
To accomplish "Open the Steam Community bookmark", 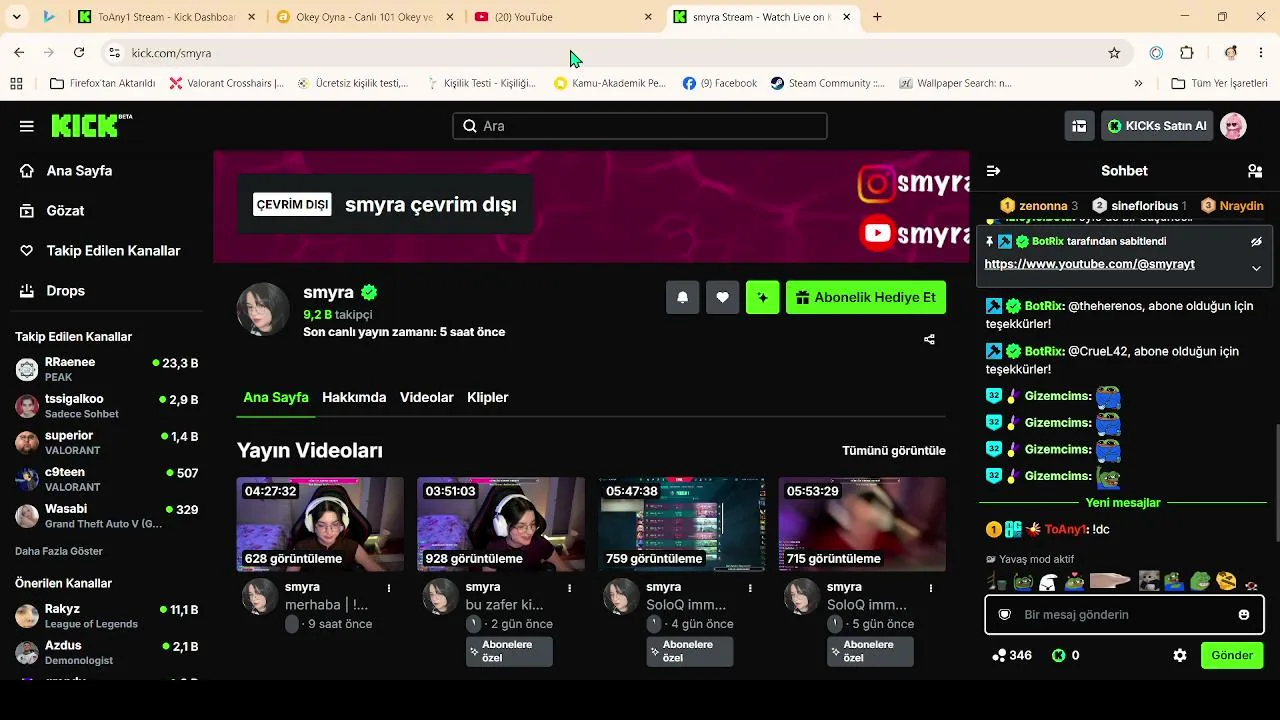I will [827, 83].
